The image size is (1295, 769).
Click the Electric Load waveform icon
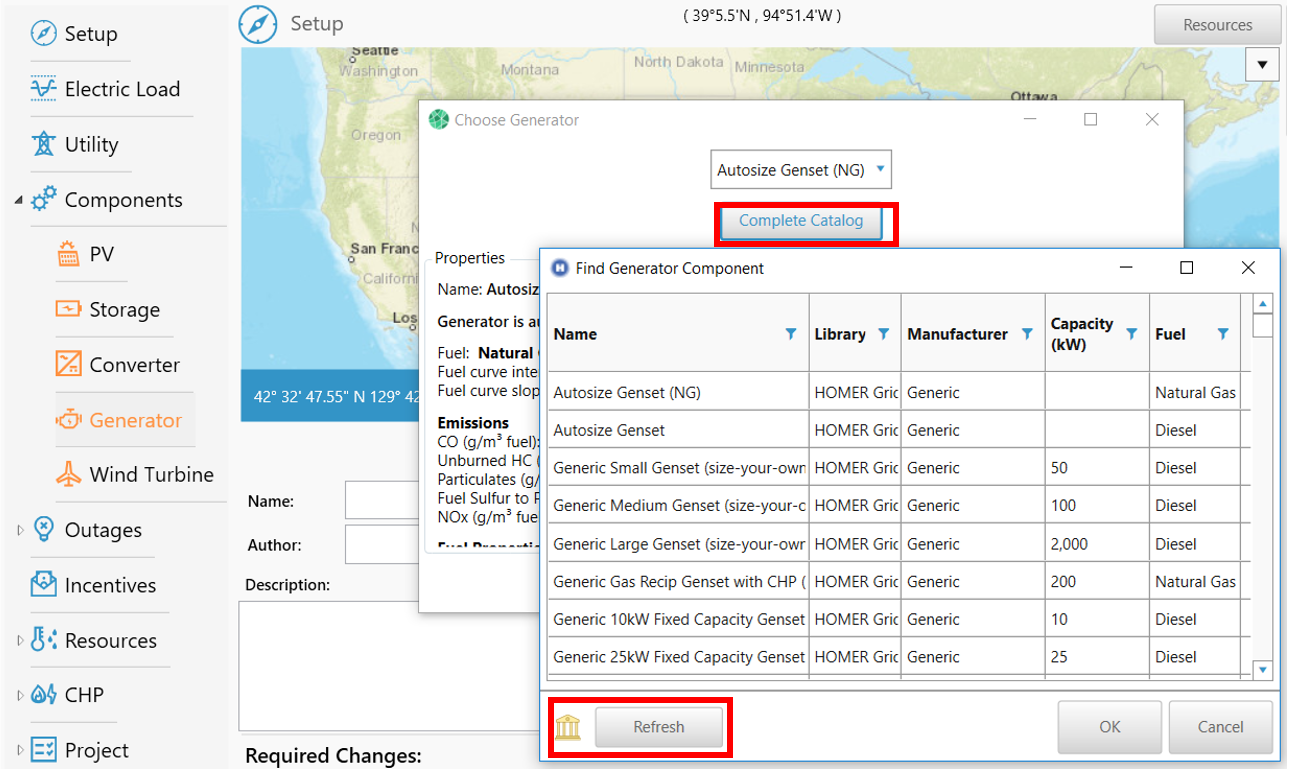(x=43, y=89)
